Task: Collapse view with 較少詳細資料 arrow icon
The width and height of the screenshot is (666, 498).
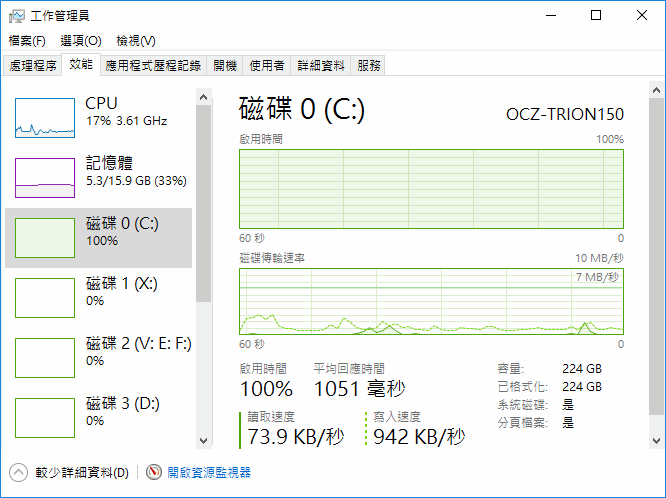Action: tap(19, 472)
